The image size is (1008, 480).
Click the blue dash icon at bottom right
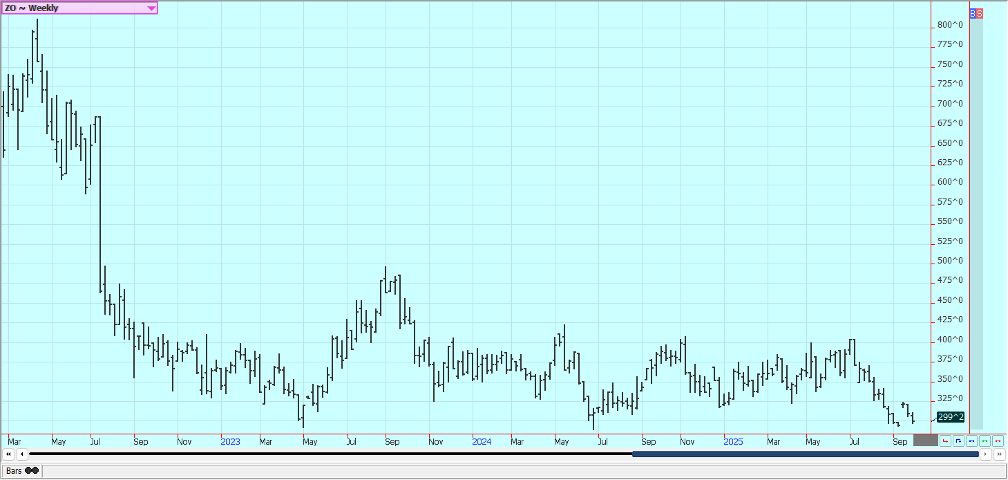coord(971,440)
